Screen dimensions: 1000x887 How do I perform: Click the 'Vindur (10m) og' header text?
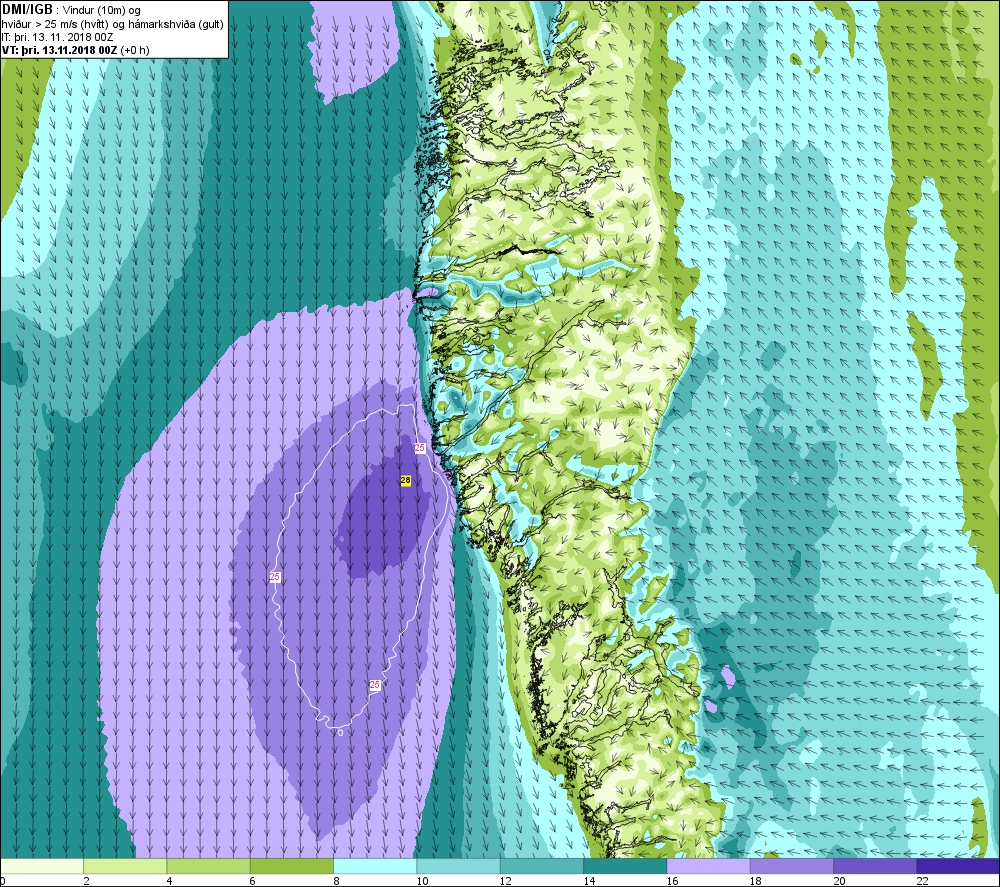pos(102,10)
